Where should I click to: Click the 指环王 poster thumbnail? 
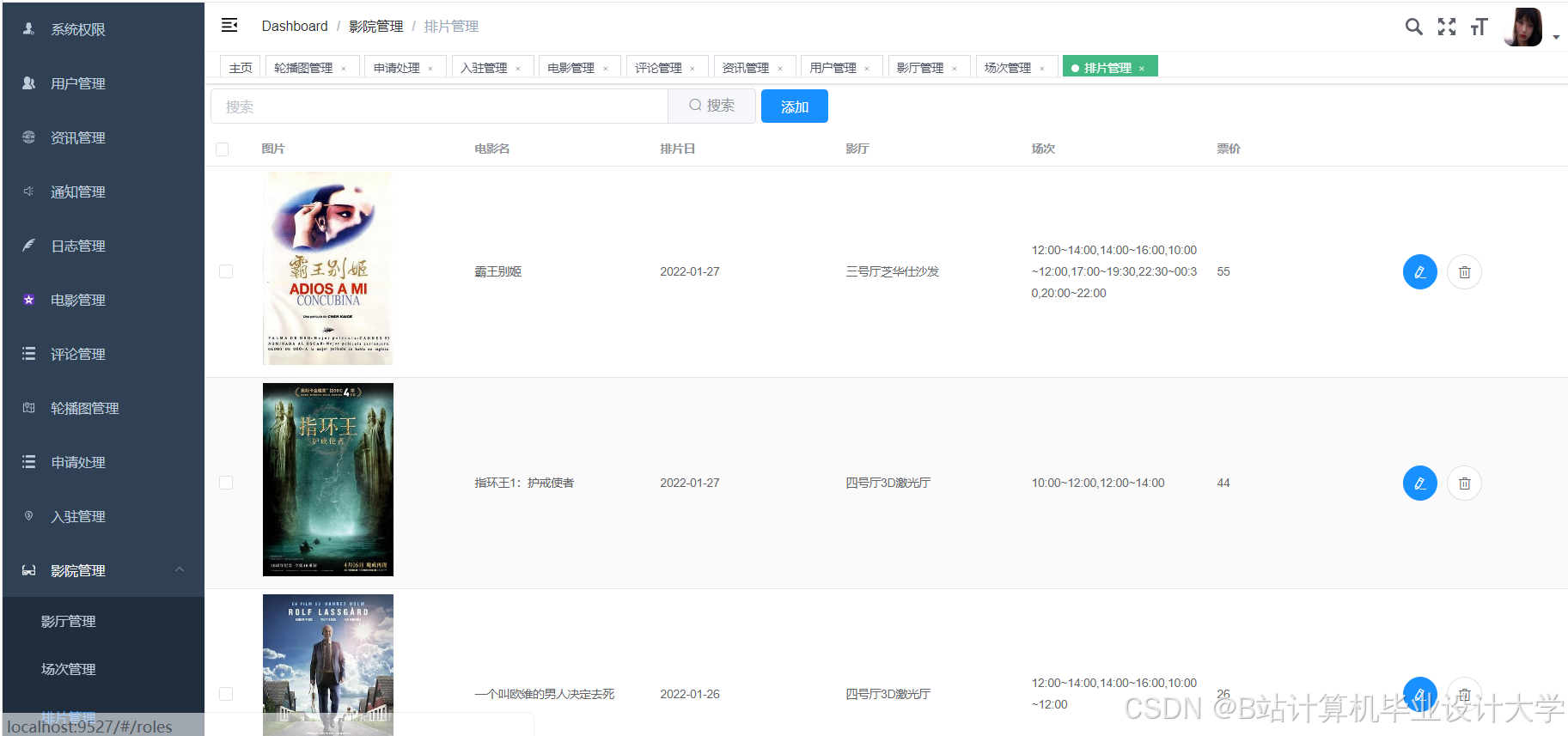[x=328, y=479]
